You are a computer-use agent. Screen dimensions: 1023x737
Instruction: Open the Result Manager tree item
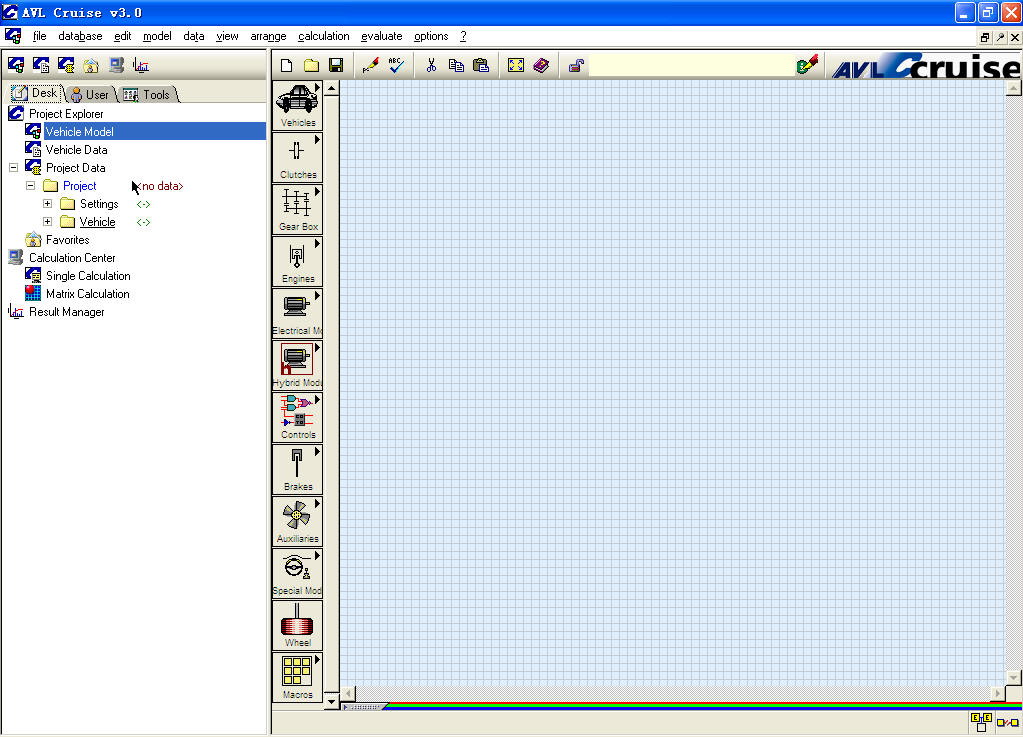[x=67, y=312]
